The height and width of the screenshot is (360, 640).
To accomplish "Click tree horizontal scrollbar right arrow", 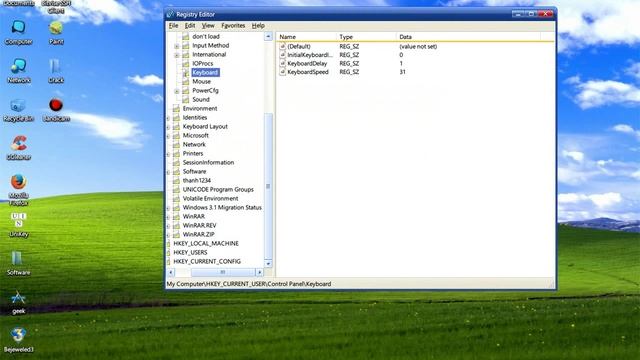I will 260,272.
